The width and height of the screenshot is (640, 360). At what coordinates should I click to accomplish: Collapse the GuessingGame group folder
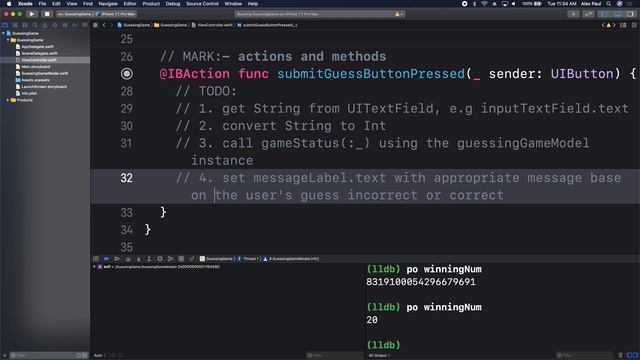click(8, 40)
